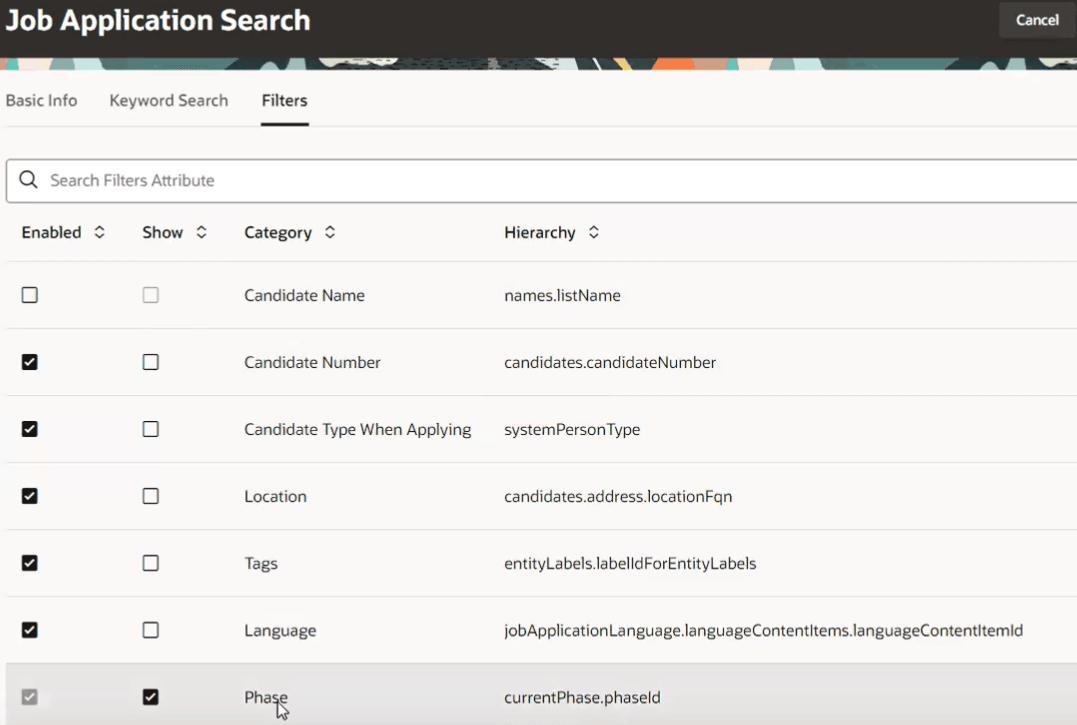The height and width of the screenshot is (725, 1077).
Task: Enable the Candidate Name filter checkbox
Action: point(30,296)
